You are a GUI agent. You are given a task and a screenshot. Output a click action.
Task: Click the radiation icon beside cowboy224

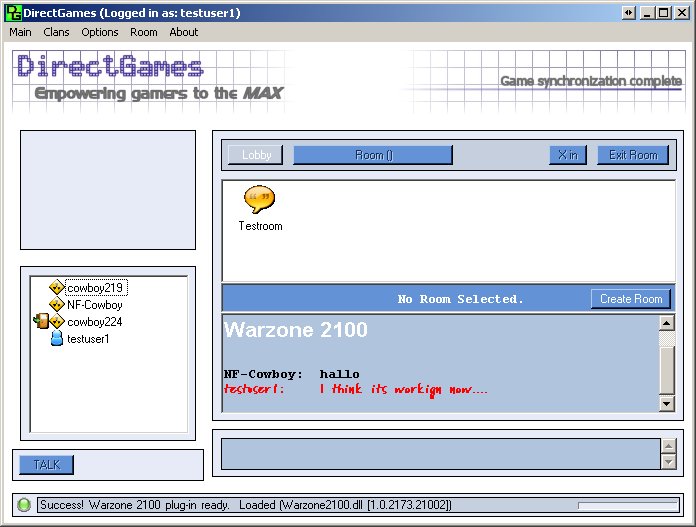click(x=57, y=321)
